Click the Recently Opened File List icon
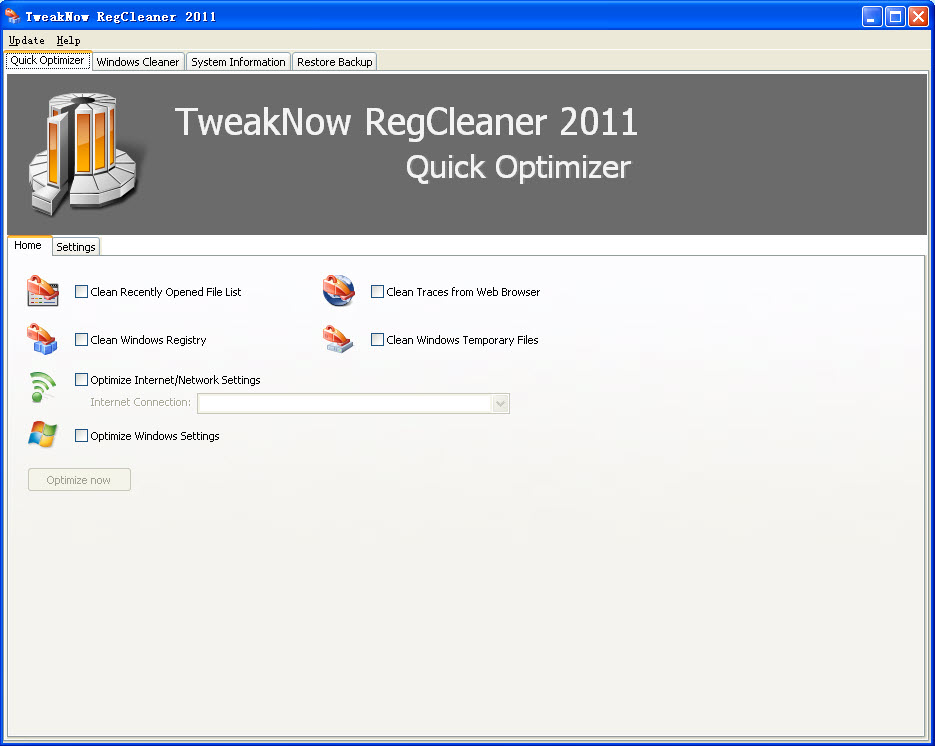The width and height of the screenshot is (935, 746). [42, 291]
